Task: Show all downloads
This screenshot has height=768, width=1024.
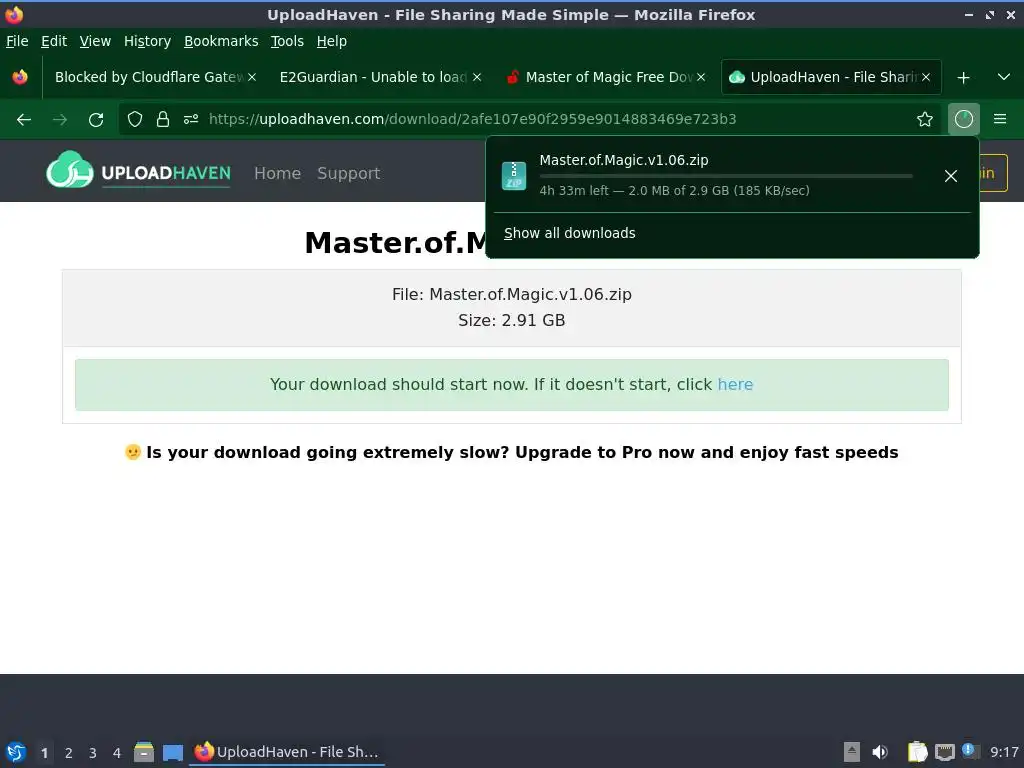Action: [569, 233]
